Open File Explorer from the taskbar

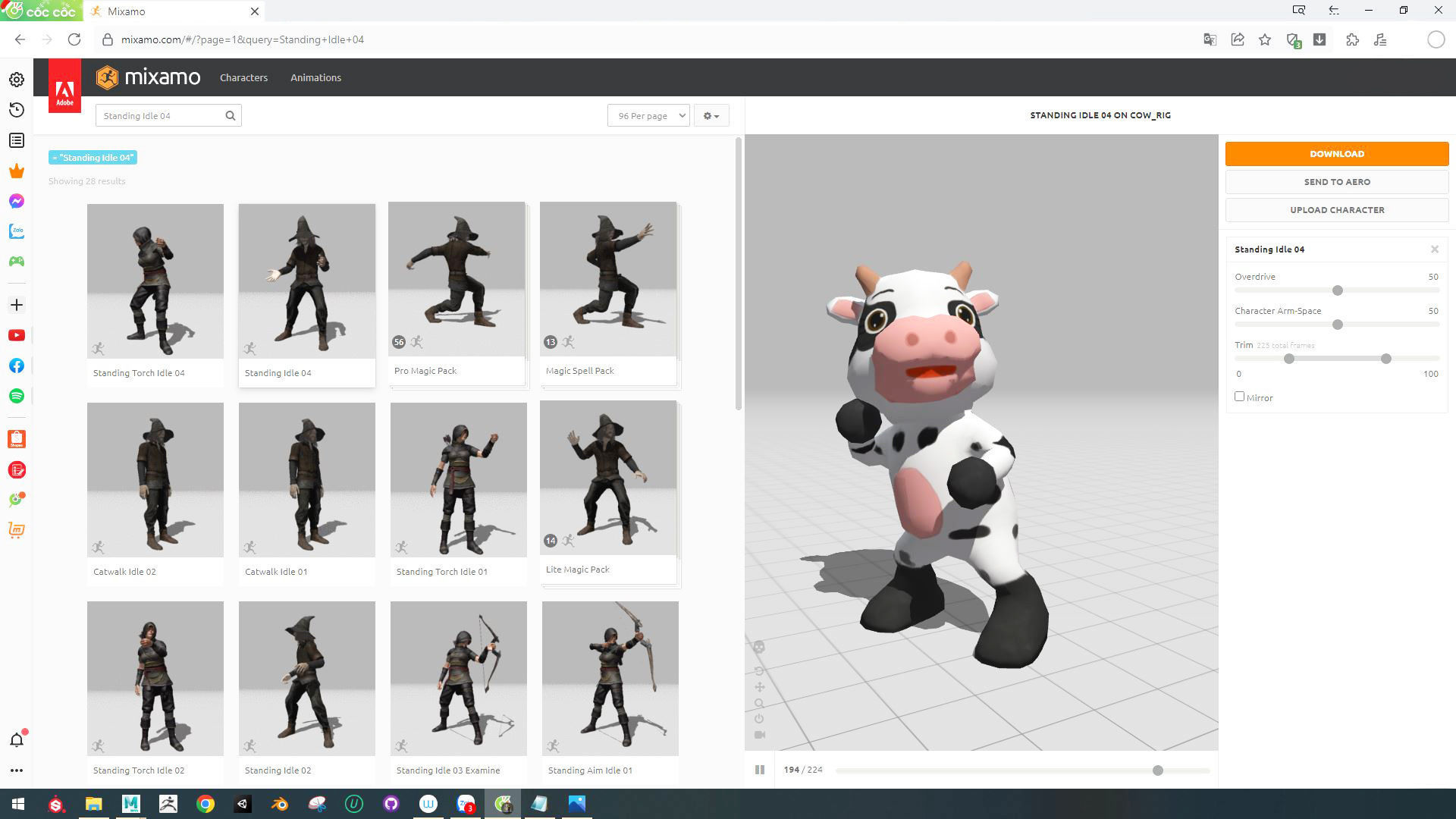pos(93,804)
